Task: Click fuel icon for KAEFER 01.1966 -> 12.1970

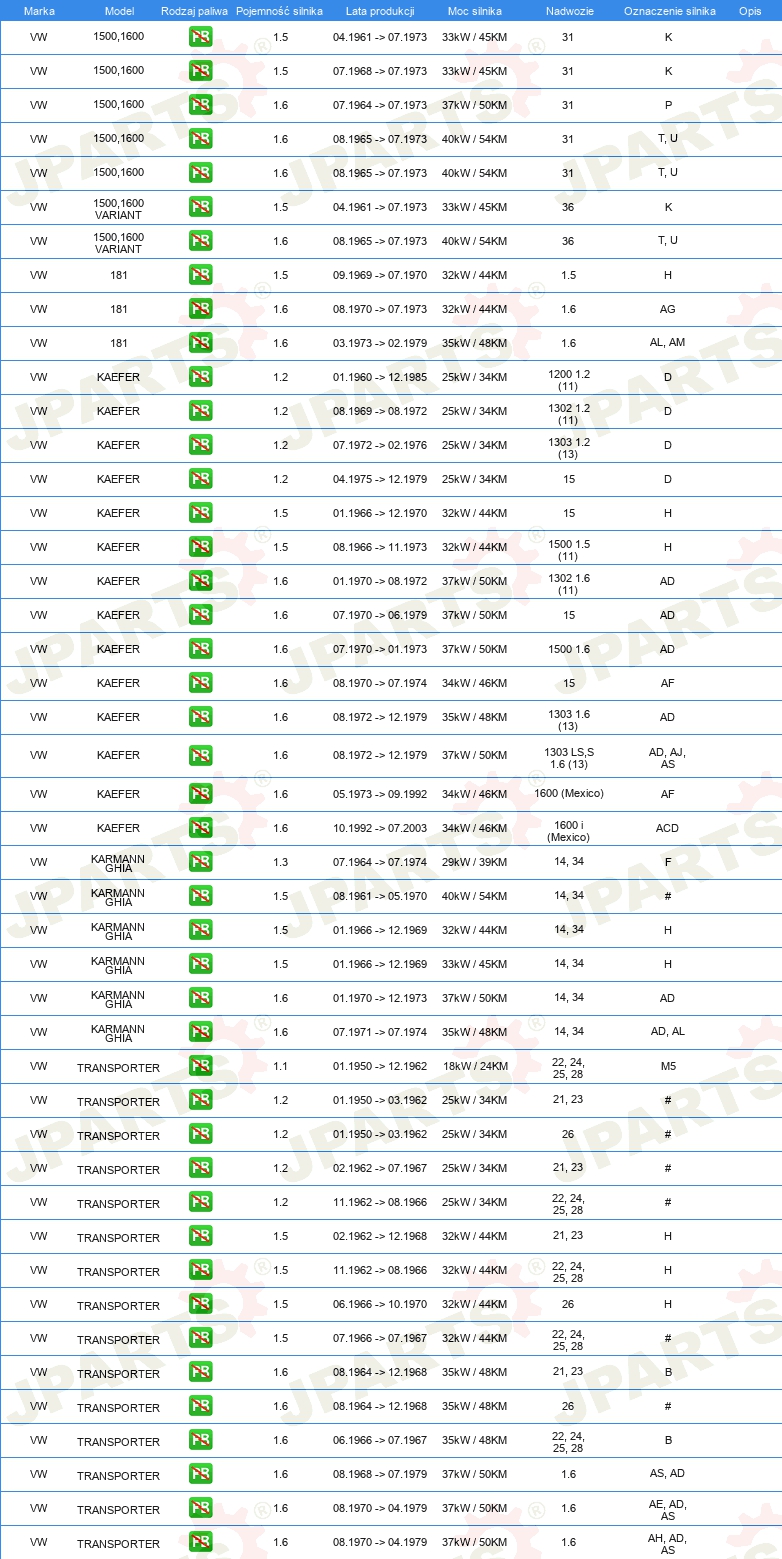Action: [200, 513]
